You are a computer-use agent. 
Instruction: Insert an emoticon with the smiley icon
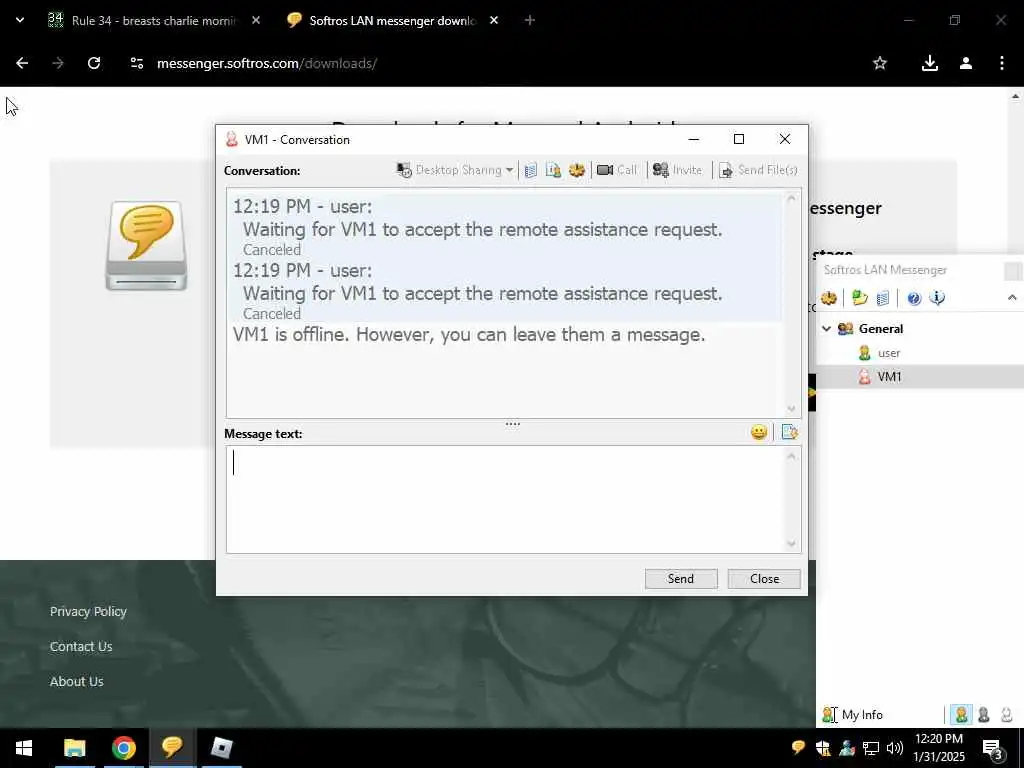[x=759, y=432]
